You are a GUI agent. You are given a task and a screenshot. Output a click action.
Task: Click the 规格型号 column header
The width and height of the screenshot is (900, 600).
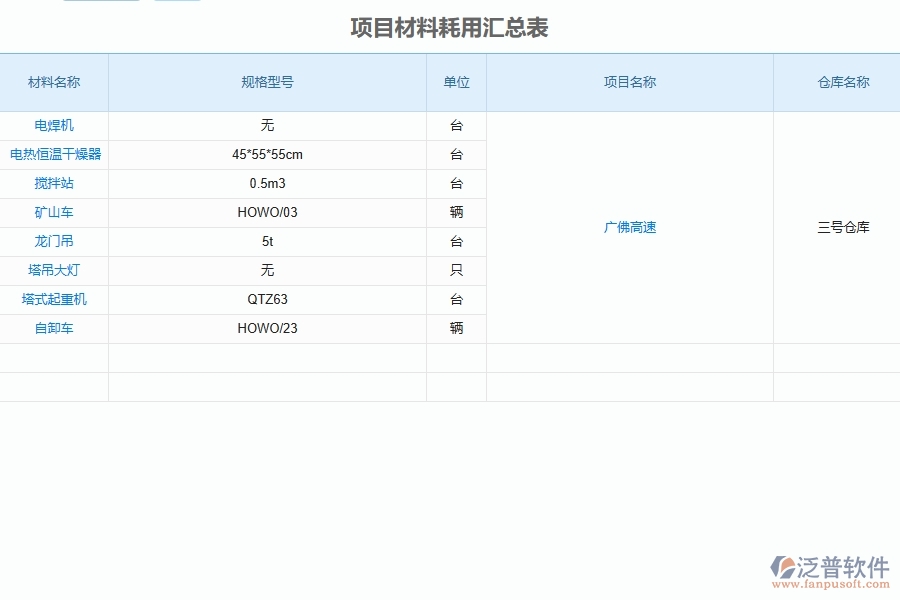[266, 83]
